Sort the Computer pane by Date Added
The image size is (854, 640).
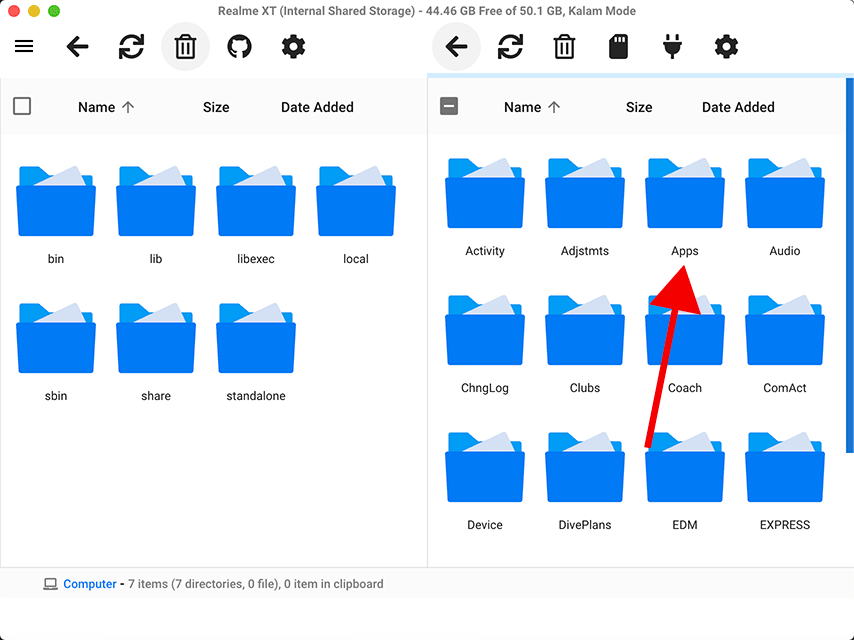318,107
